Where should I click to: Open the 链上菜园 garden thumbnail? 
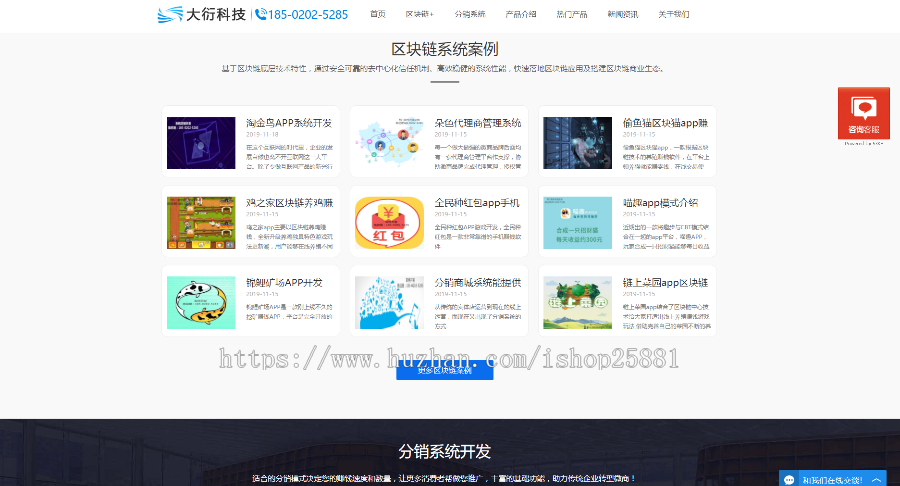tap(577, 302)
